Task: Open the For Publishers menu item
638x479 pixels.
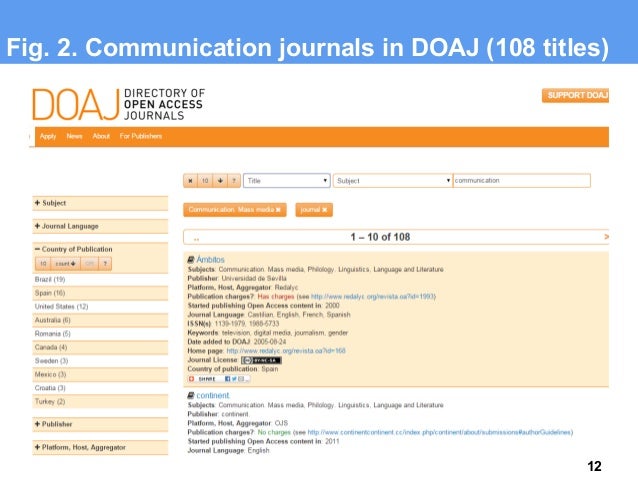Action: tap(141, 136)
